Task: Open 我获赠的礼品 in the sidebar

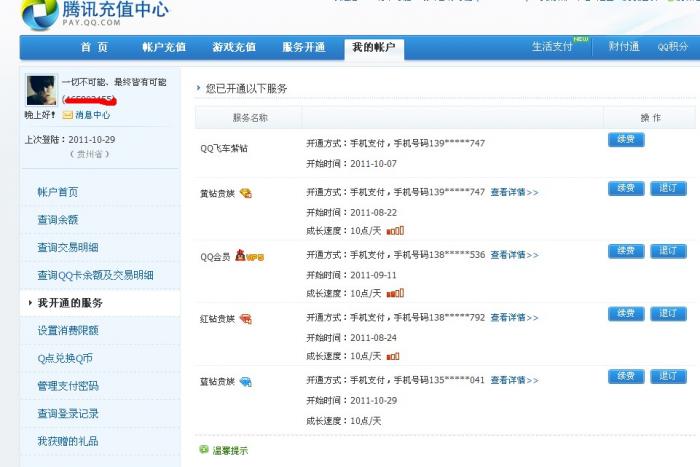Action: coord(68,441)
